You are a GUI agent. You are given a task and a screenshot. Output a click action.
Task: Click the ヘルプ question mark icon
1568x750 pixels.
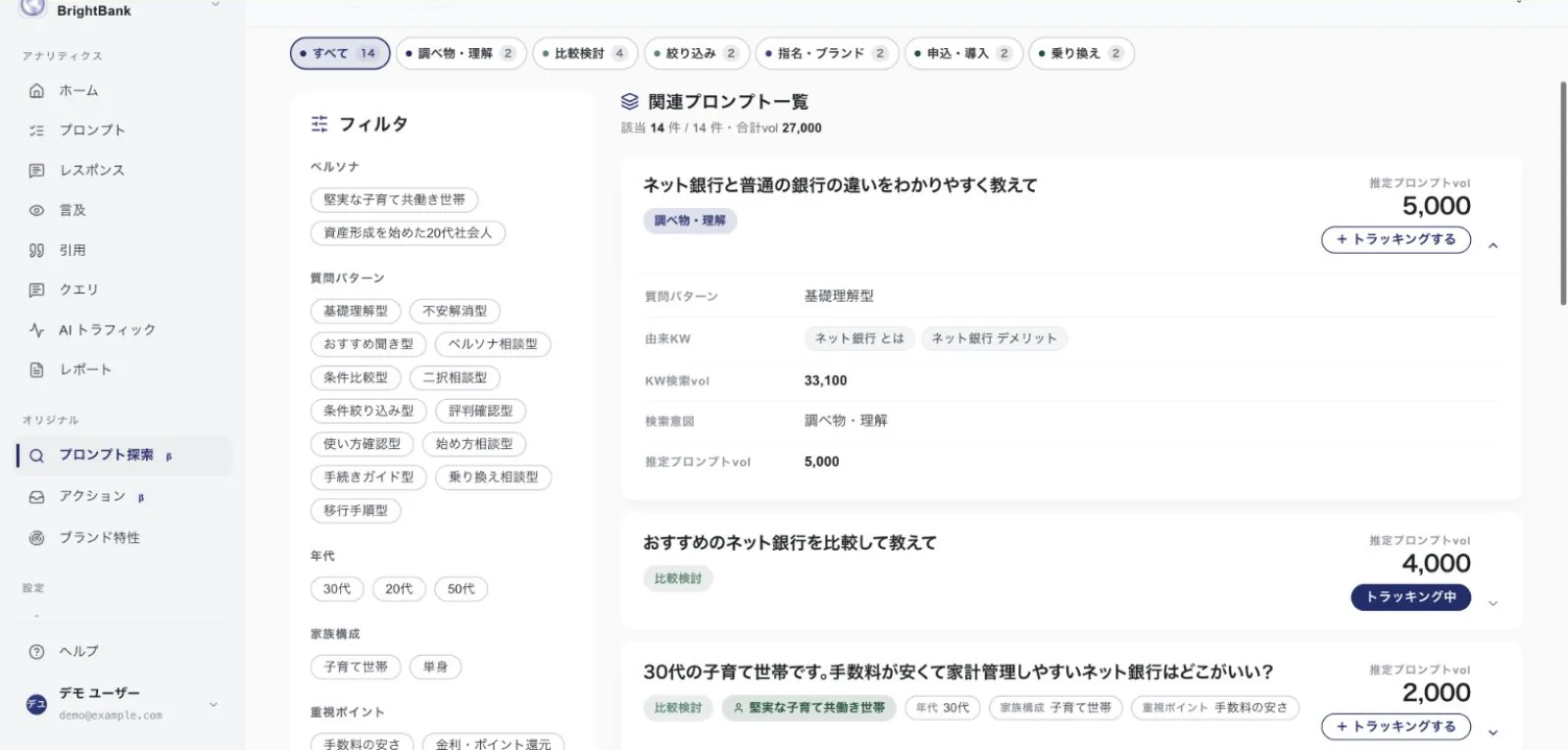pyautogui.click(x=36, y=651)
